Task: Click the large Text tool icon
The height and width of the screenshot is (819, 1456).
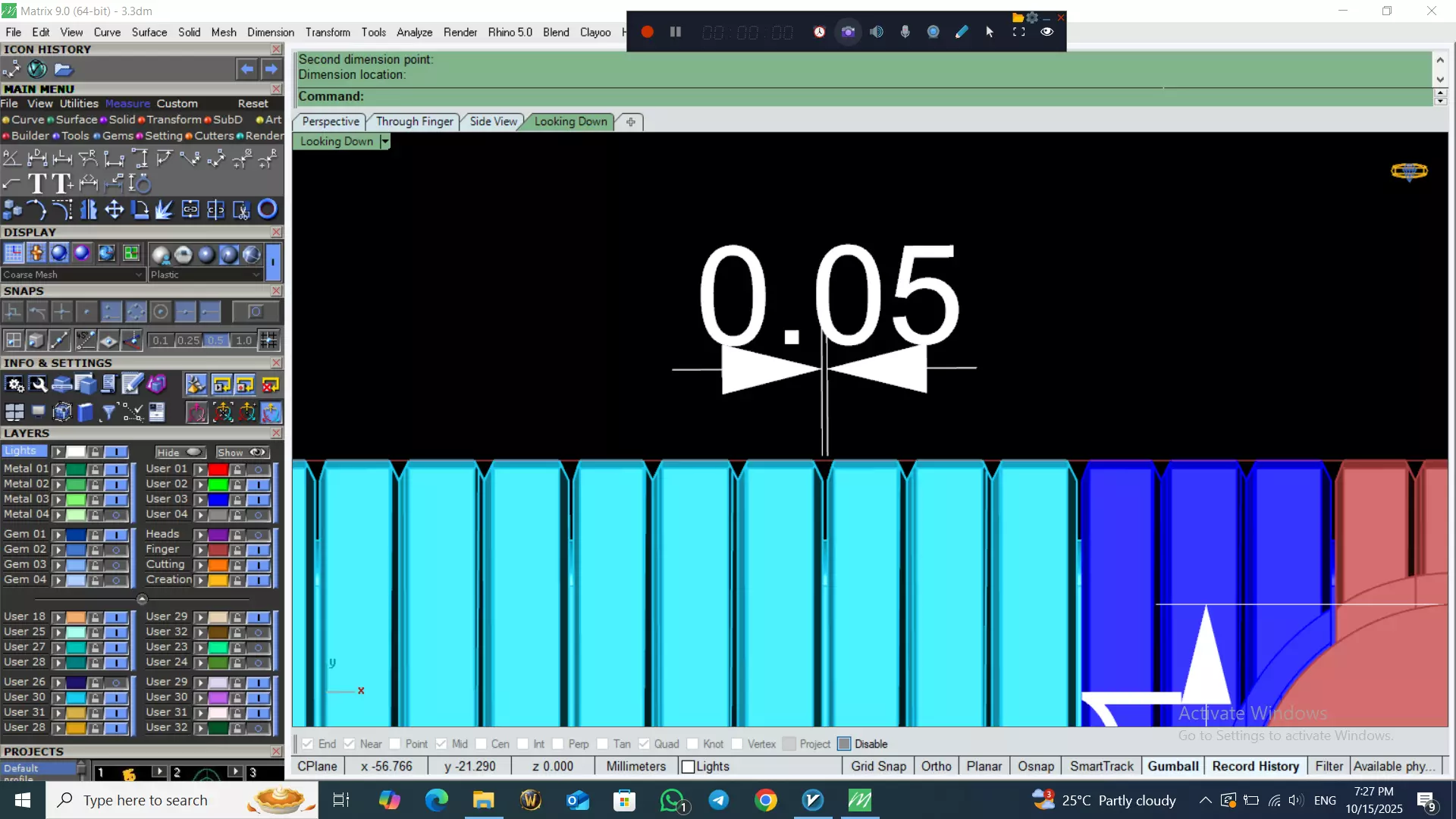Action: point(36,184)
